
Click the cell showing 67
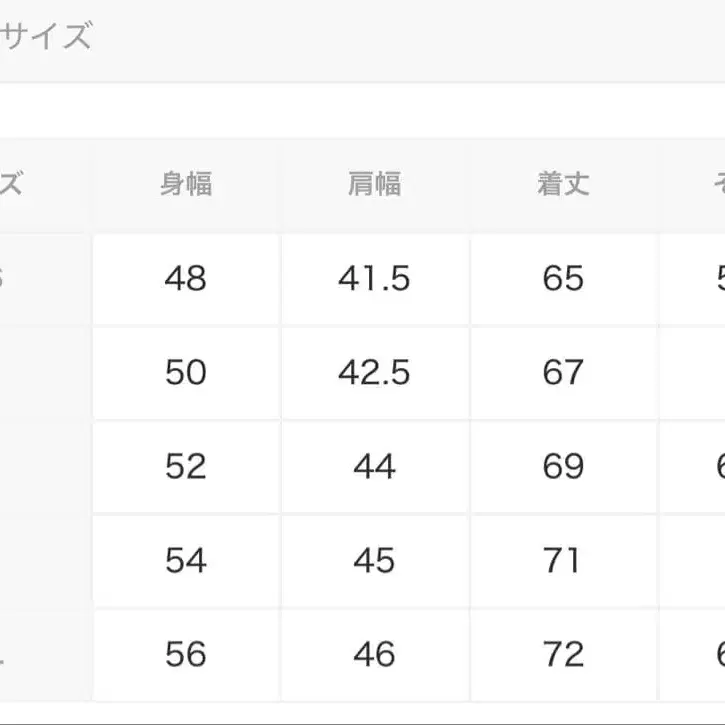(x=563, y=373)
